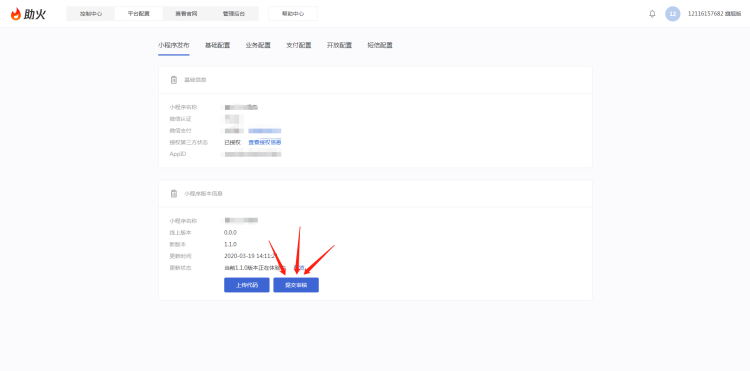Click the round avatar labeled 12

coord(673,14)
